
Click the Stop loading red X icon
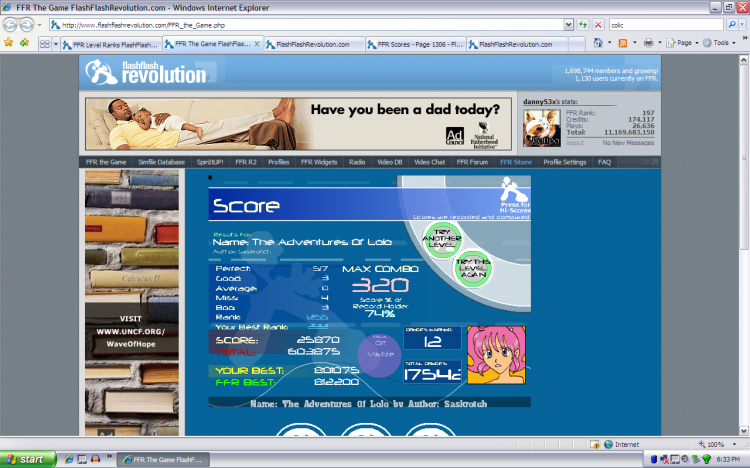point(598,25)
